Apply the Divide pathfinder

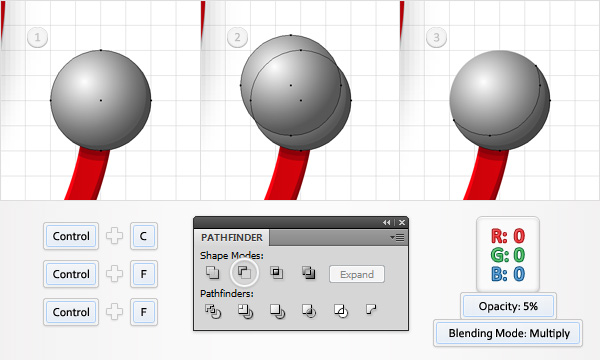coord(213,311)
